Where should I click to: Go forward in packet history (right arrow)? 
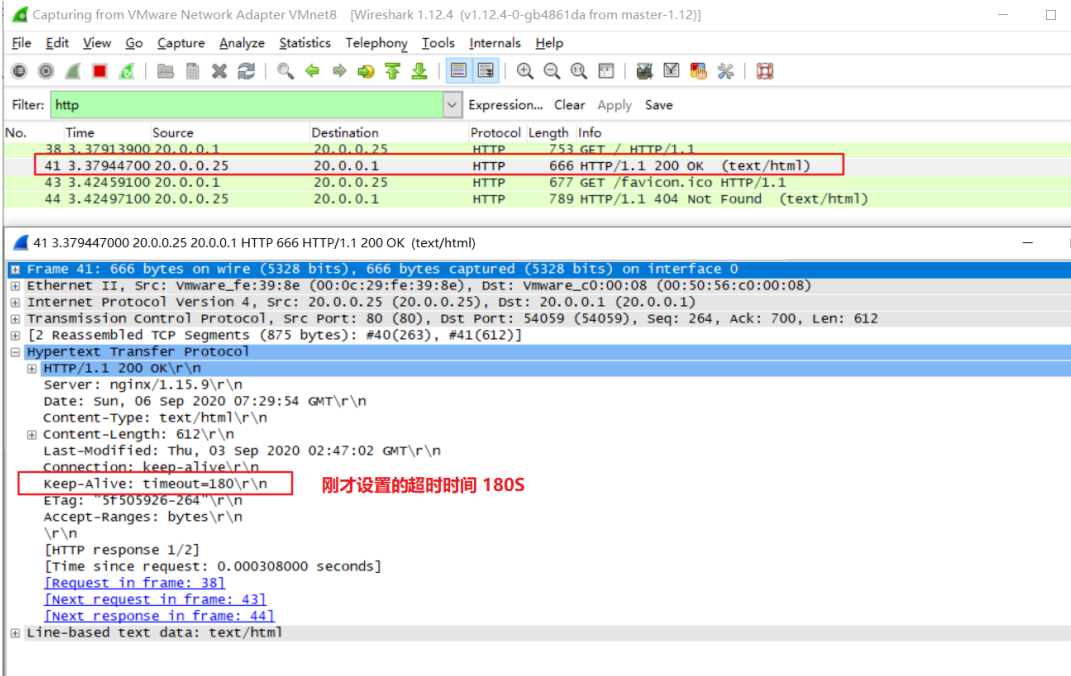[x=339, y=71]
